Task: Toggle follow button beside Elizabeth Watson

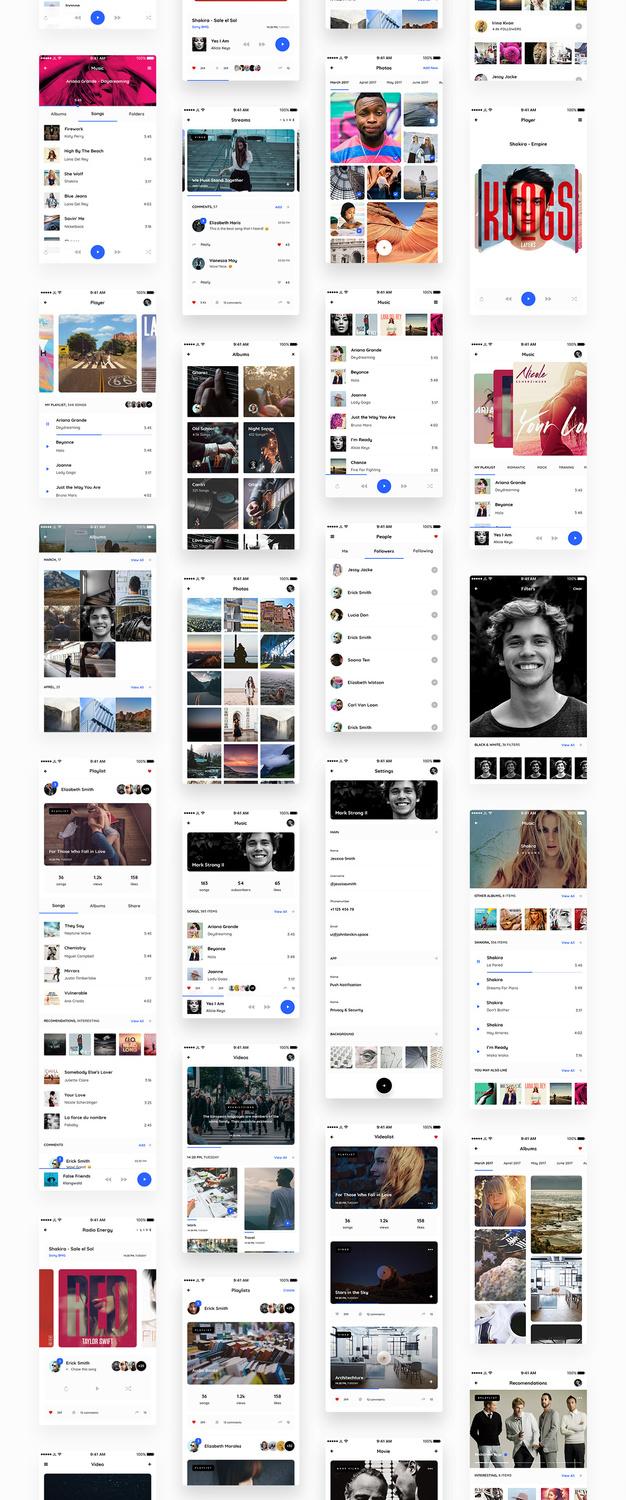Action: coord(434,682)
